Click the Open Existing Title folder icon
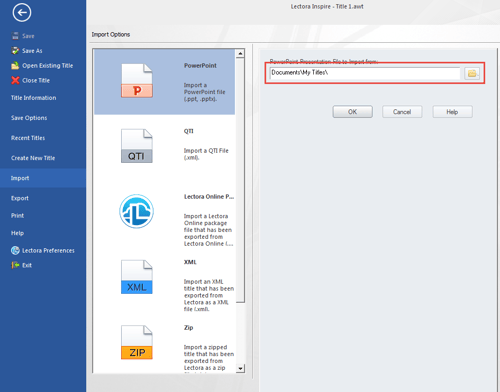 tap(15, 66)
